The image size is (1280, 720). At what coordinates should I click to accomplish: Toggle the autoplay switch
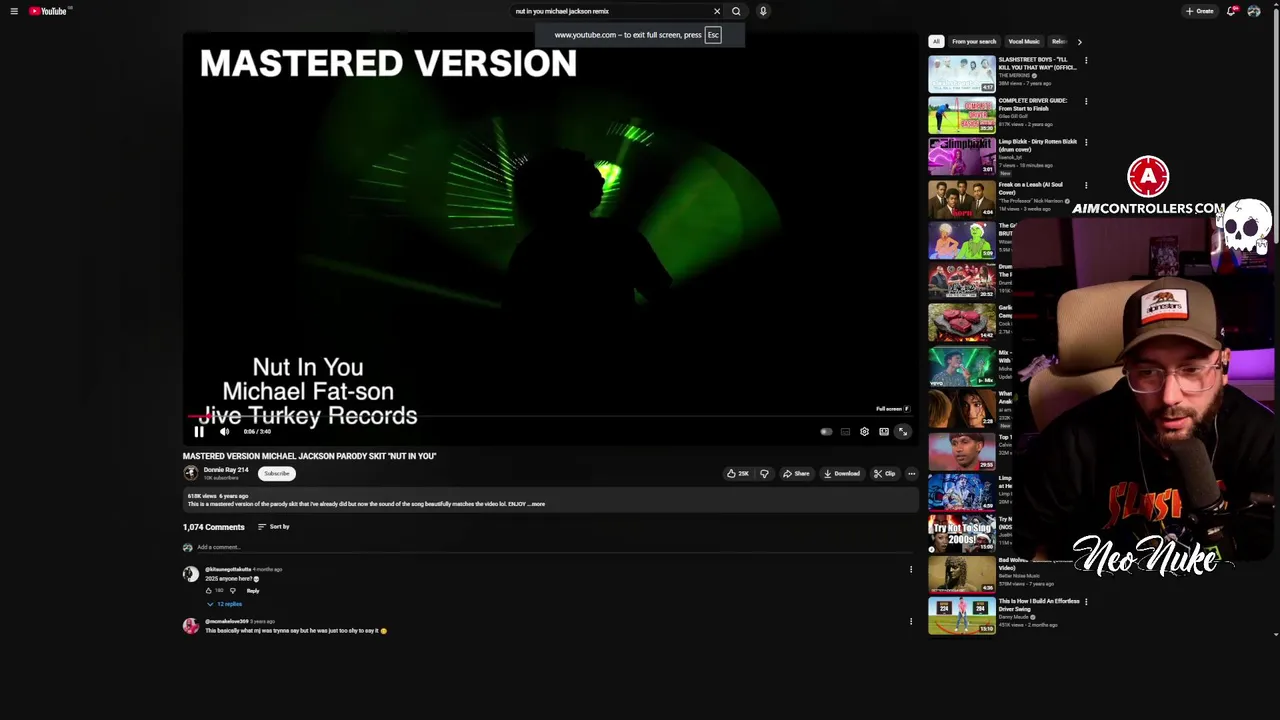826,432
